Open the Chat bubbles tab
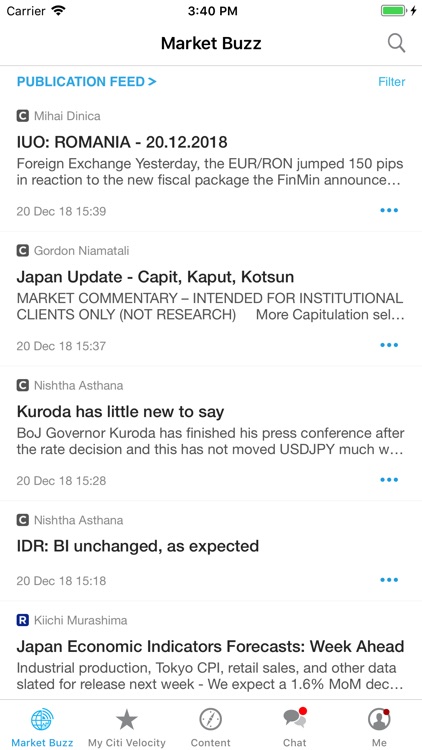Screen dimensions: 422x750 point(295,726)
